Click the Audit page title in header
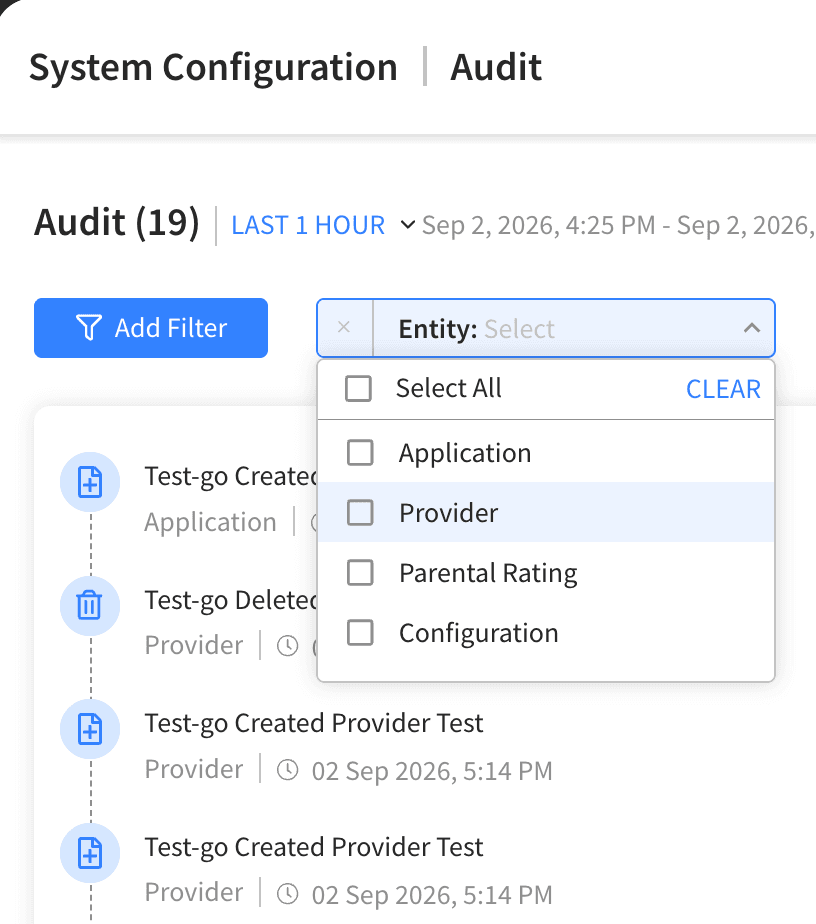816x924 pixels. (x=496, y=67)
